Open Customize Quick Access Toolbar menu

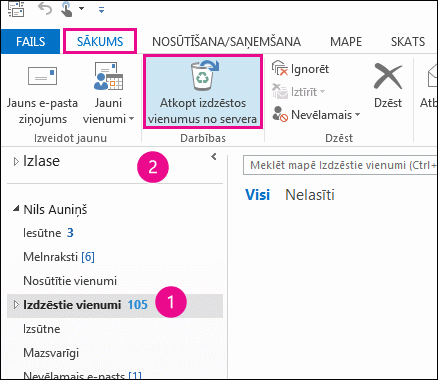point(102,10)
